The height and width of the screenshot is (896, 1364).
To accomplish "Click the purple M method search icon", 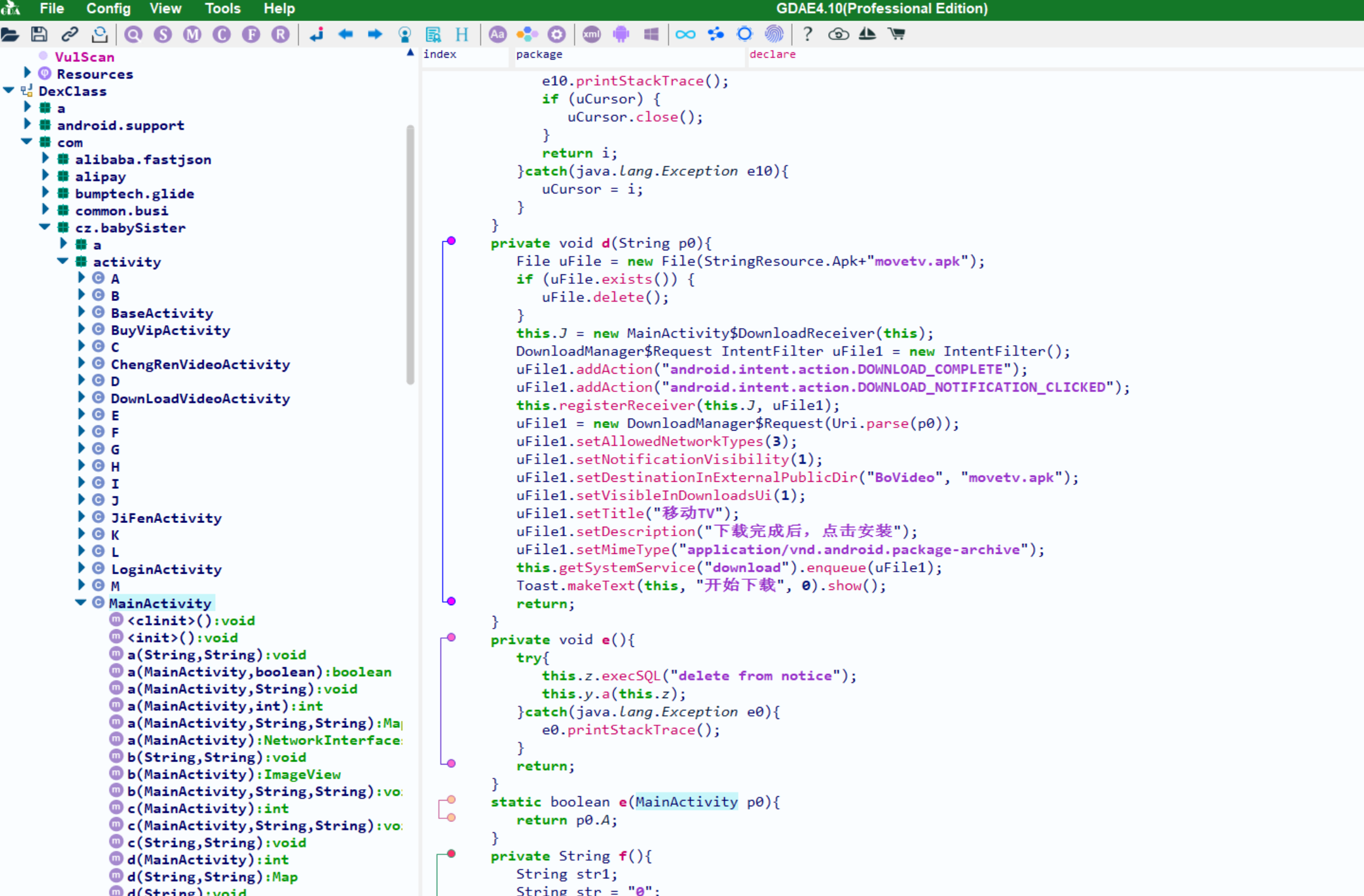I will tap(192, 34).
